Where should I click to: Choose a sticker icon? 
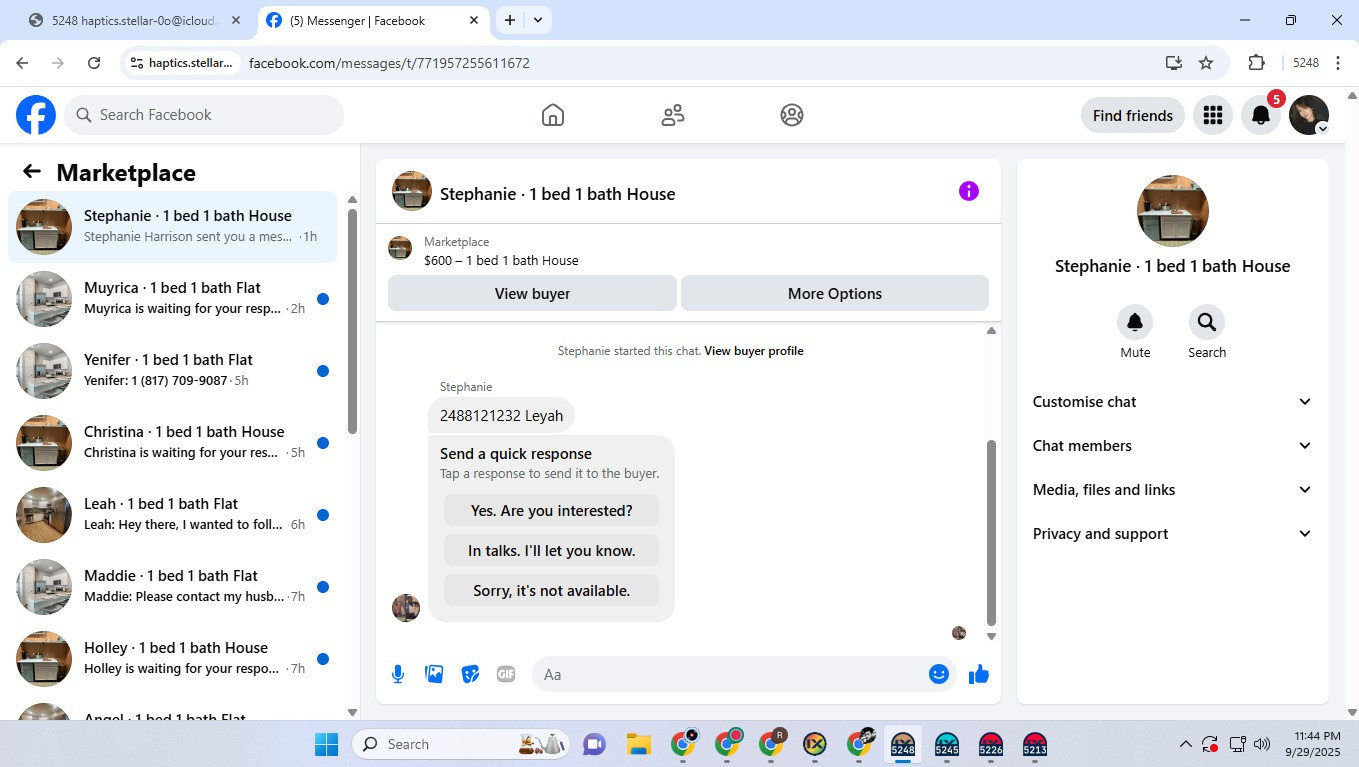click(x=470, y=674)
